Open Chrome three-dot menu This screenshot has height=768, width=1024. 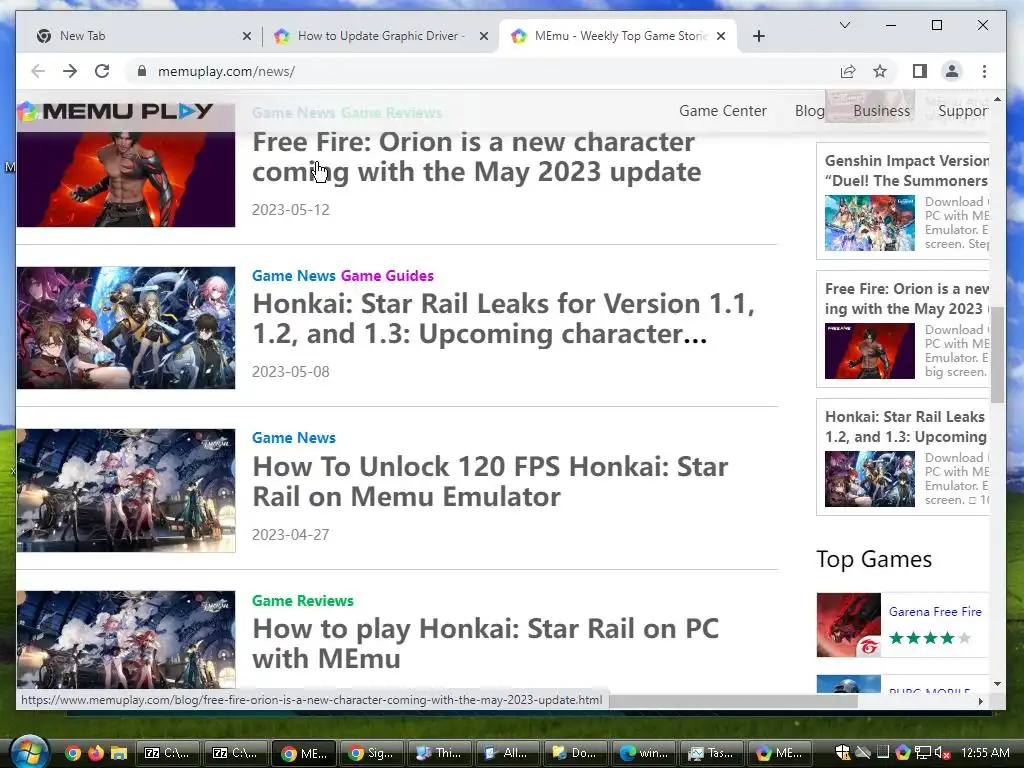click(x=984, y=71)
